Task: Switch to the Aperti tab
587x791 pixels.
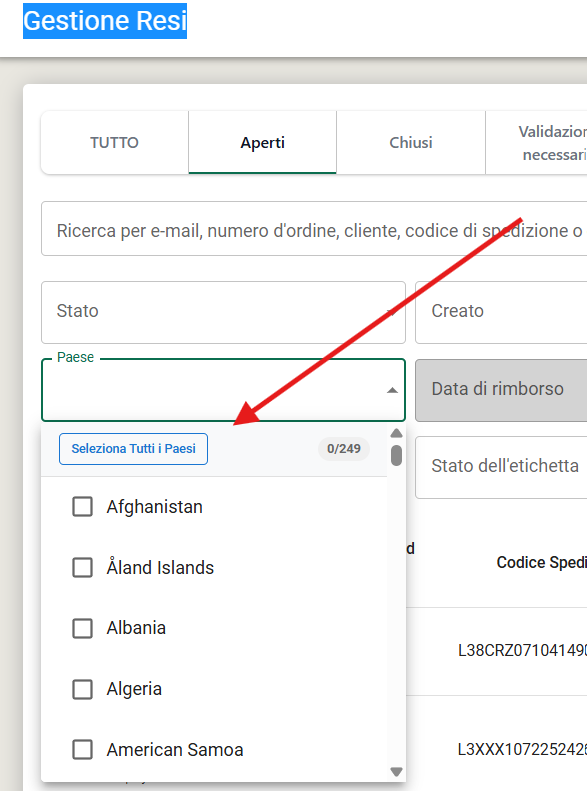Action: click(262, 143)
